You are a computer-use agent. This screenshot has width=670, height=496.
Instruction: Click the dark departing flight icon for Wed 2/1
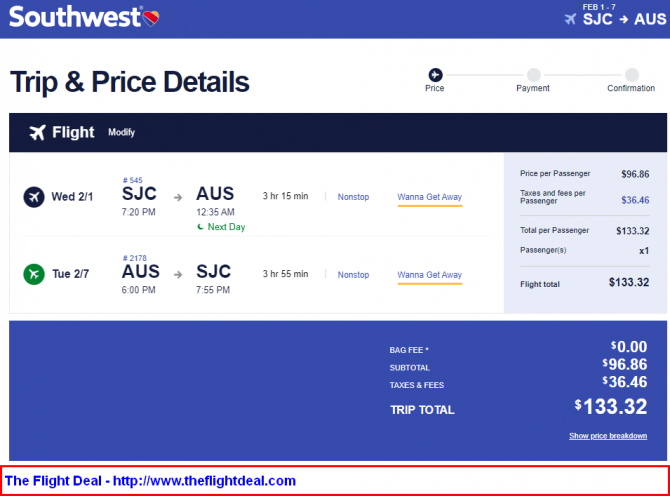34,197
